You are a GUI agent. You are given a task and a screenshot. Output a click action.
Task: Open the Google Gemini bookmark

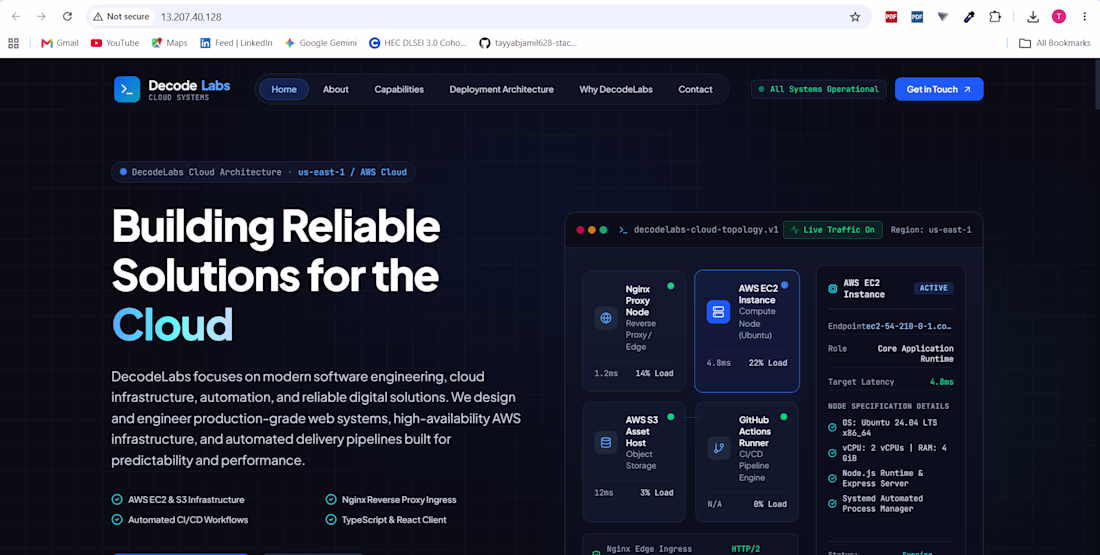tap(321, 43)
